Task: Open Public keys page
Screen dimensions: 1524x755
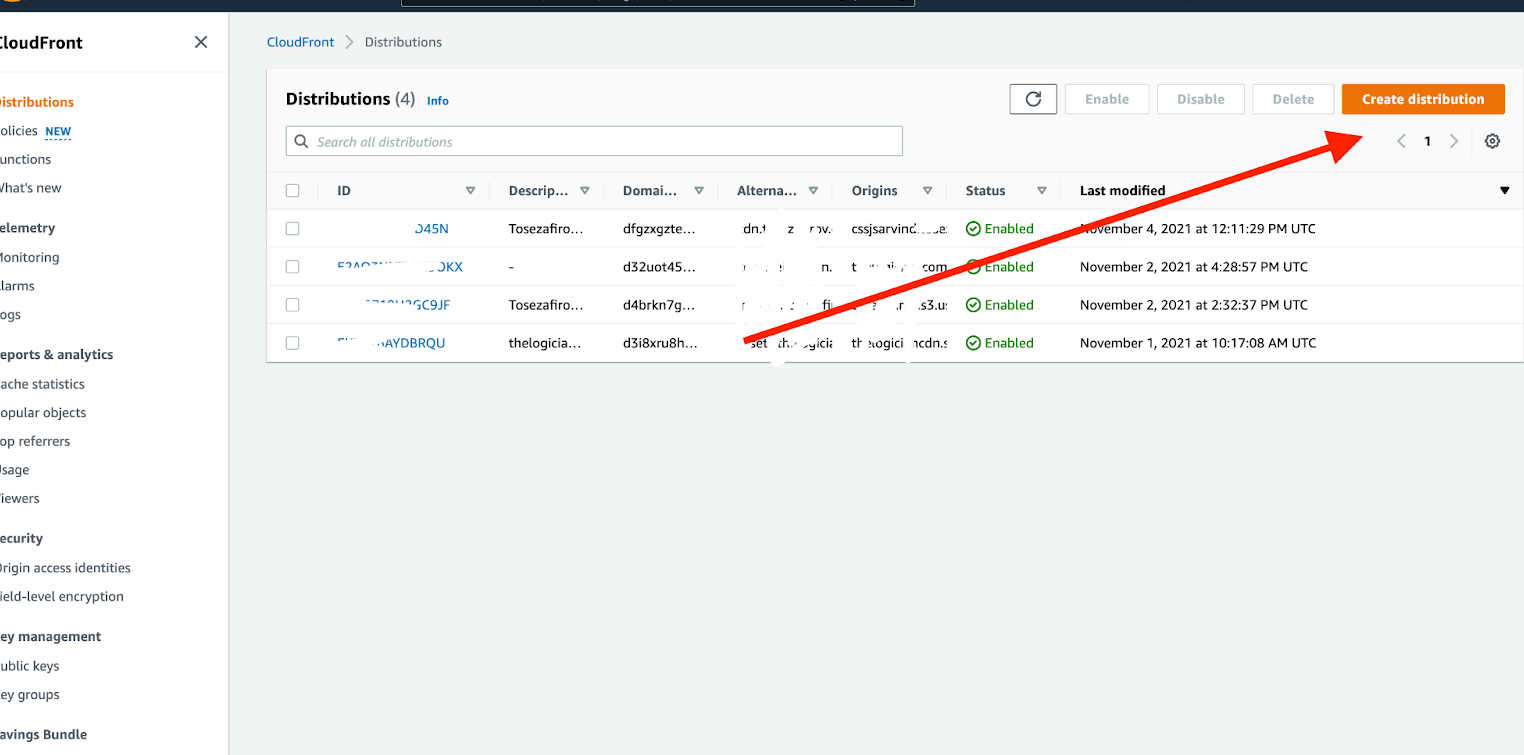Action: tap(29, 666)
